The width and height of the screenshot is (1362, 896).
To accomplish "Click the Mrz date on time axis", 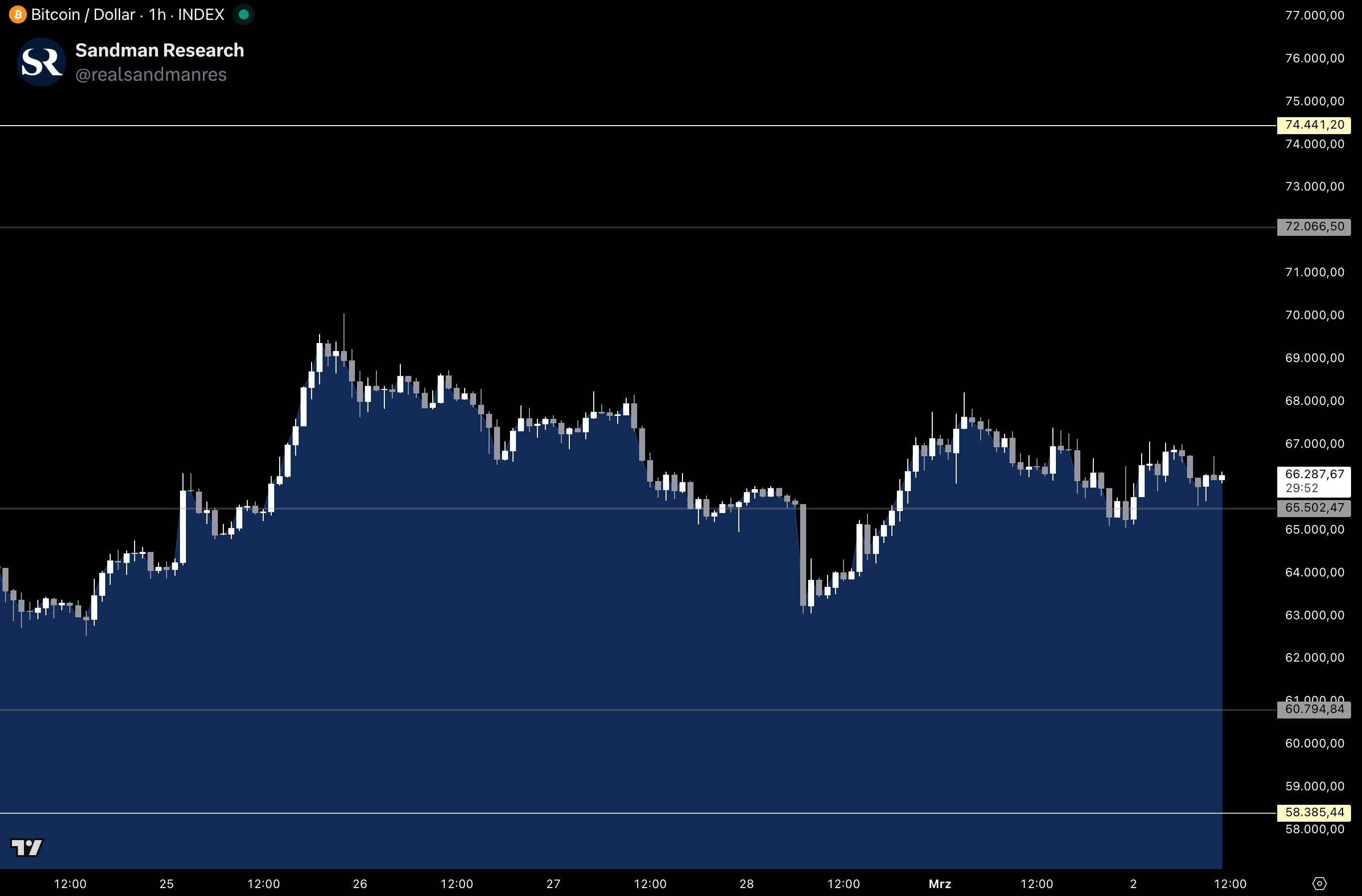I will point(940,884).
